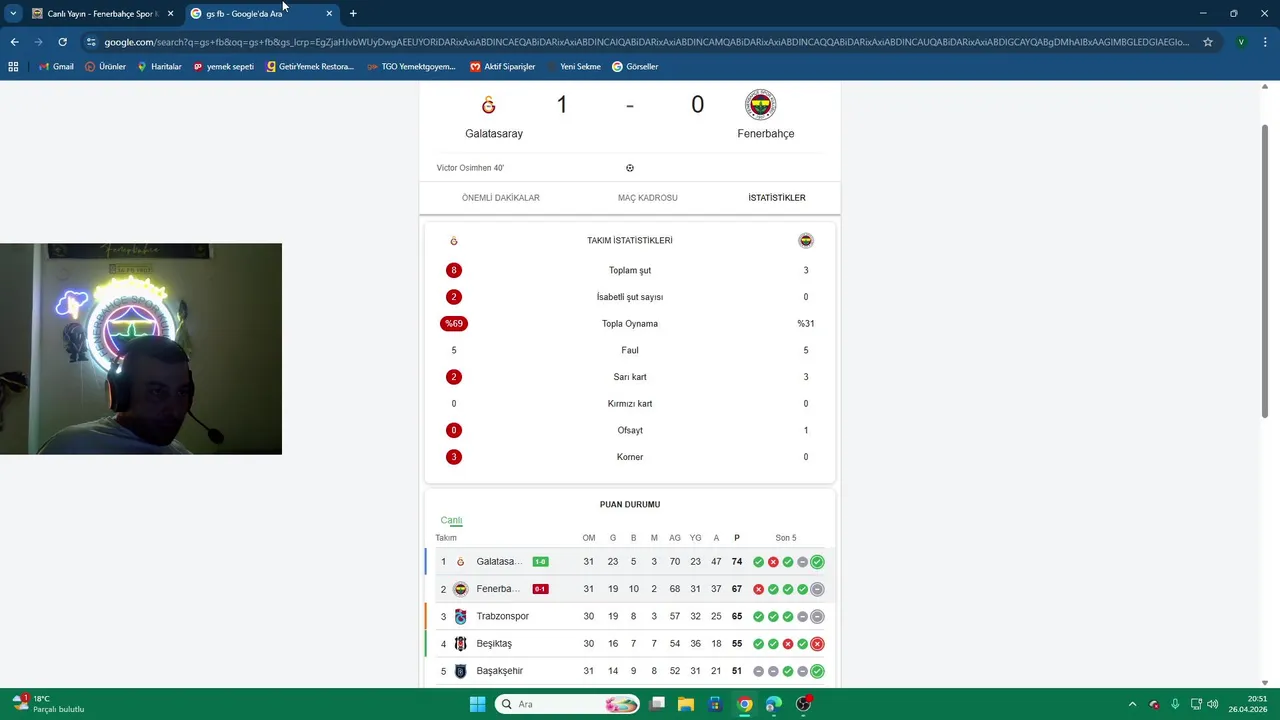The width and height of the screenshot is (1280, 720).
Task: Show hidden system tray icons
Action: click(1132, 704)
